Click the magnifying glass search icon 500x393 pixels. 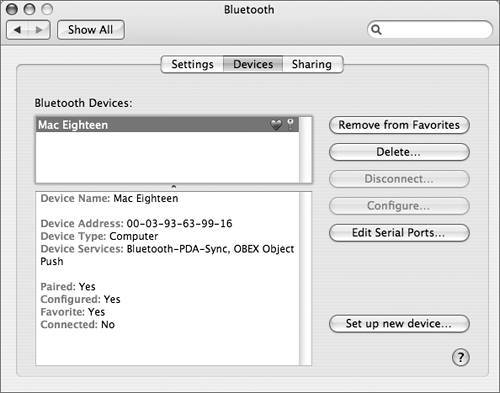click(x=376, y=30)
